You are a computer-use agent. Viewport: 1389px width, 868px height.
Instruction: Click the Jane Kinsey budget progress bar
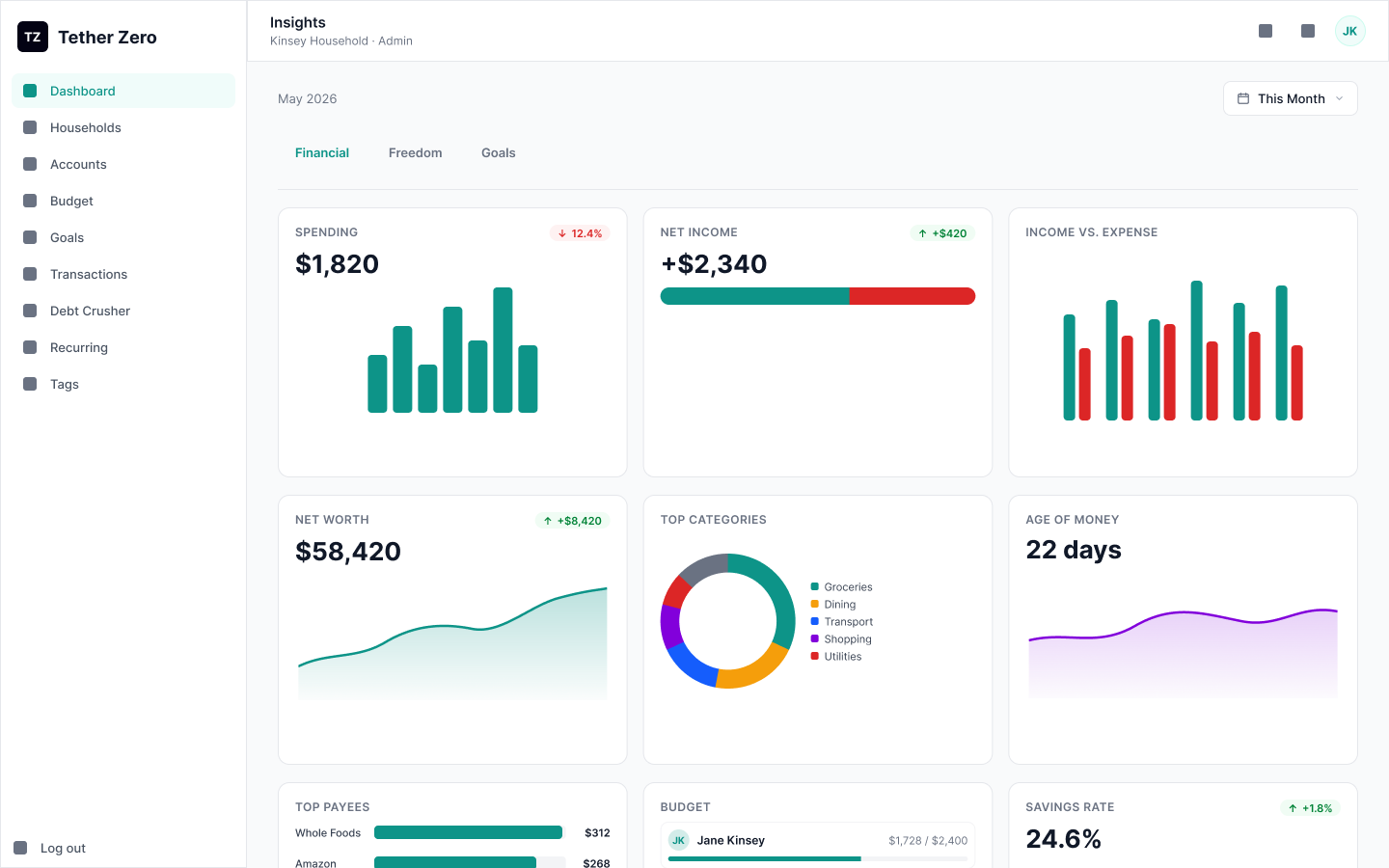click(x=818, y=858)
